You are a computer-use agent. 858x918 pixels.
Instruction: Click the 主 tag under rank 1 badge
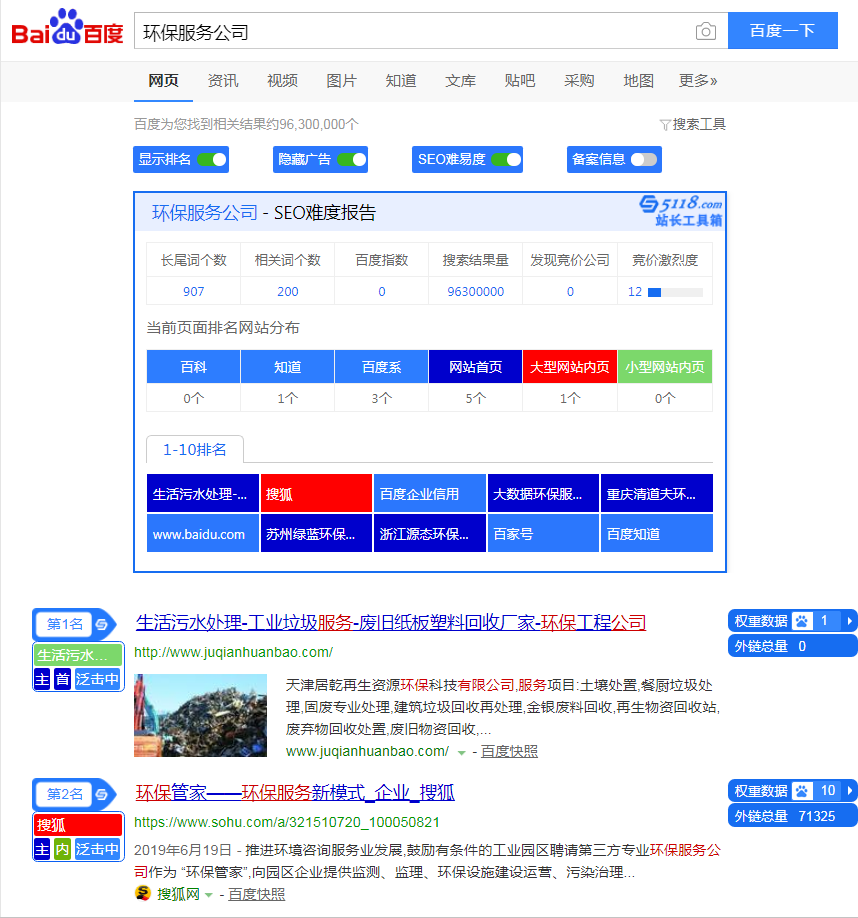click(42, 679)
